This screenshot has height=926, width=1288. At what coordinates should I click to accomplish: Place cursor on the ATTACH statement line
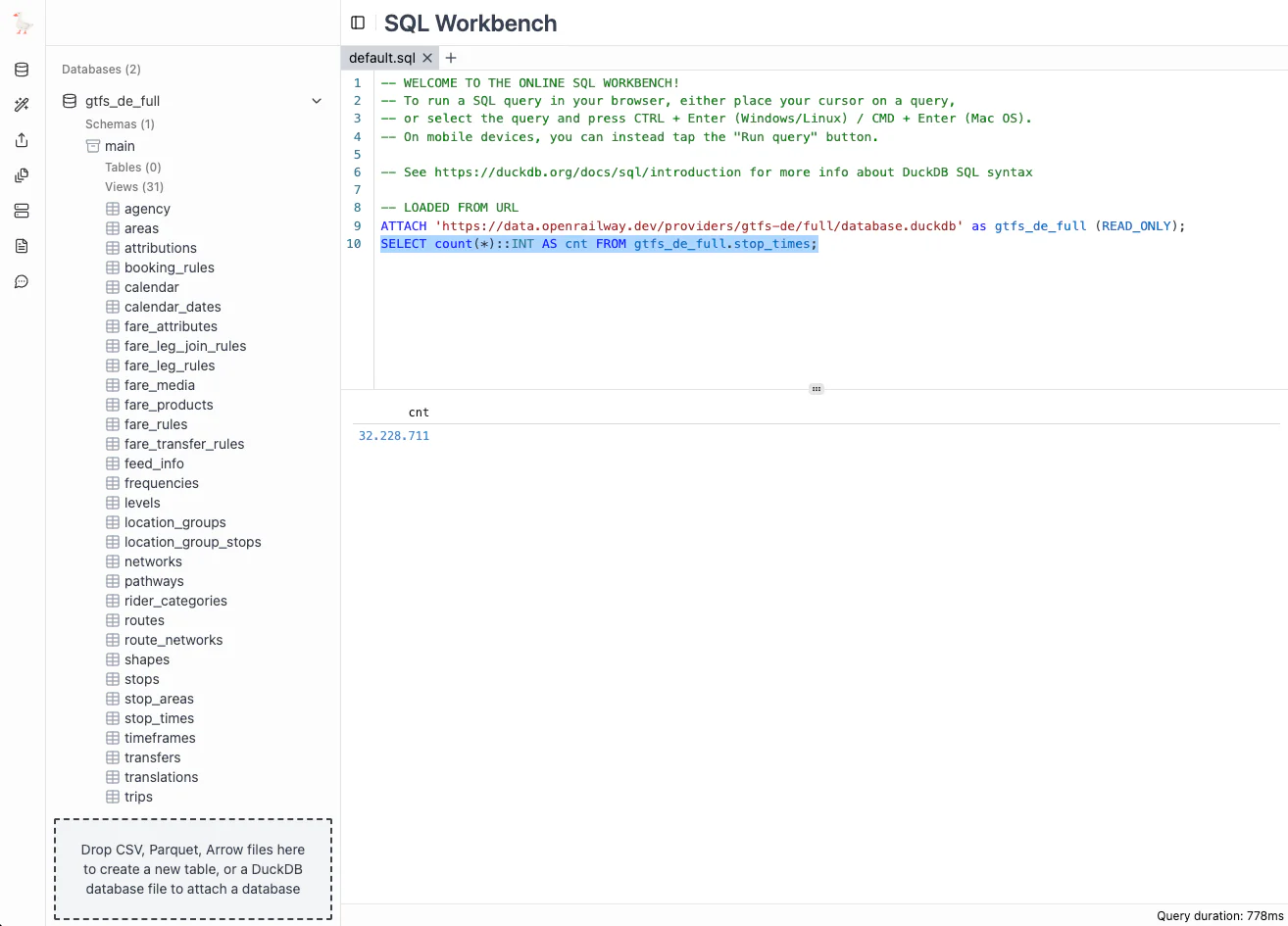[783, 226]
